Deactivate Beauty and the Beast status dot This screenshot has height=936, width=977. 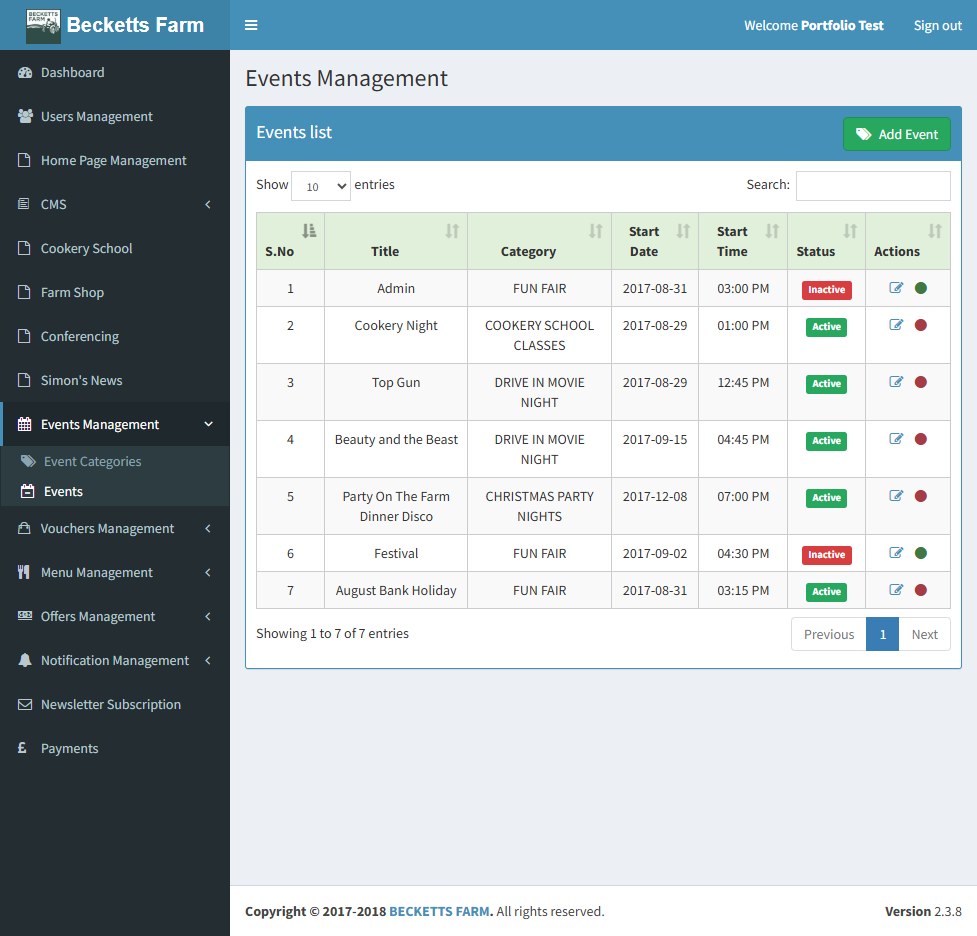pyautogui.click(x=921, y=439)
